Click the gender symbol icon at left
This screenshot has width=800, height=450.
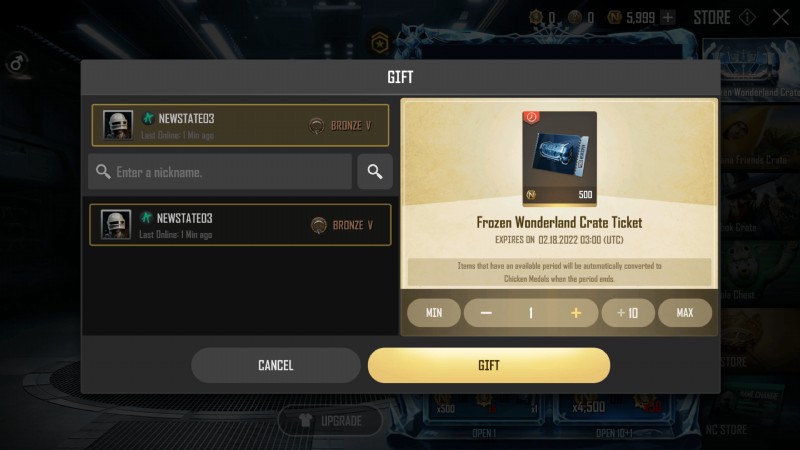(17, 63)
